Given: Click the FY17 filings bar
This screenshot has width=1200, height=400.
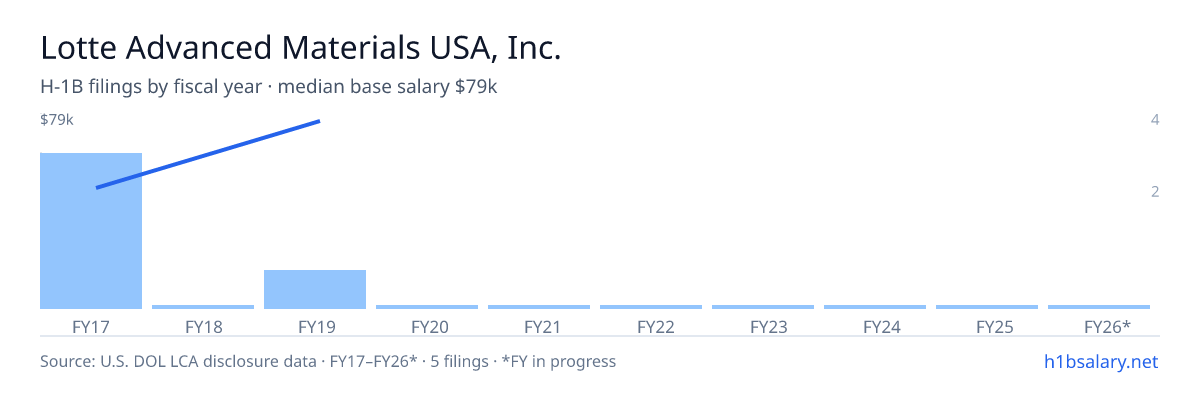Looking at the screenshot, I should point(91,231).
